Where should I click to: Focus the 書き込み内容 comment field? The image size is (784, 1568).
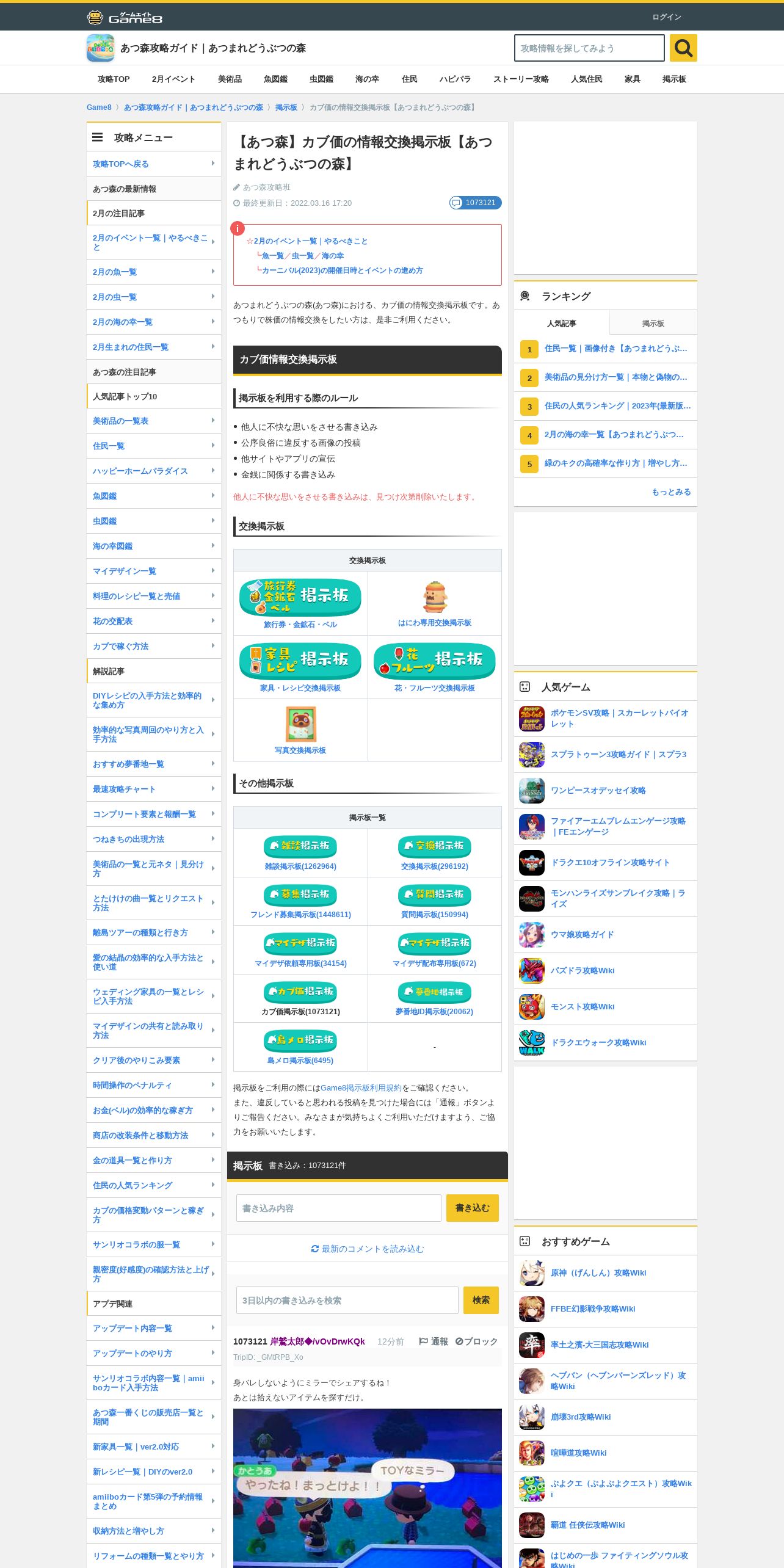click(x=339, y=1208)
